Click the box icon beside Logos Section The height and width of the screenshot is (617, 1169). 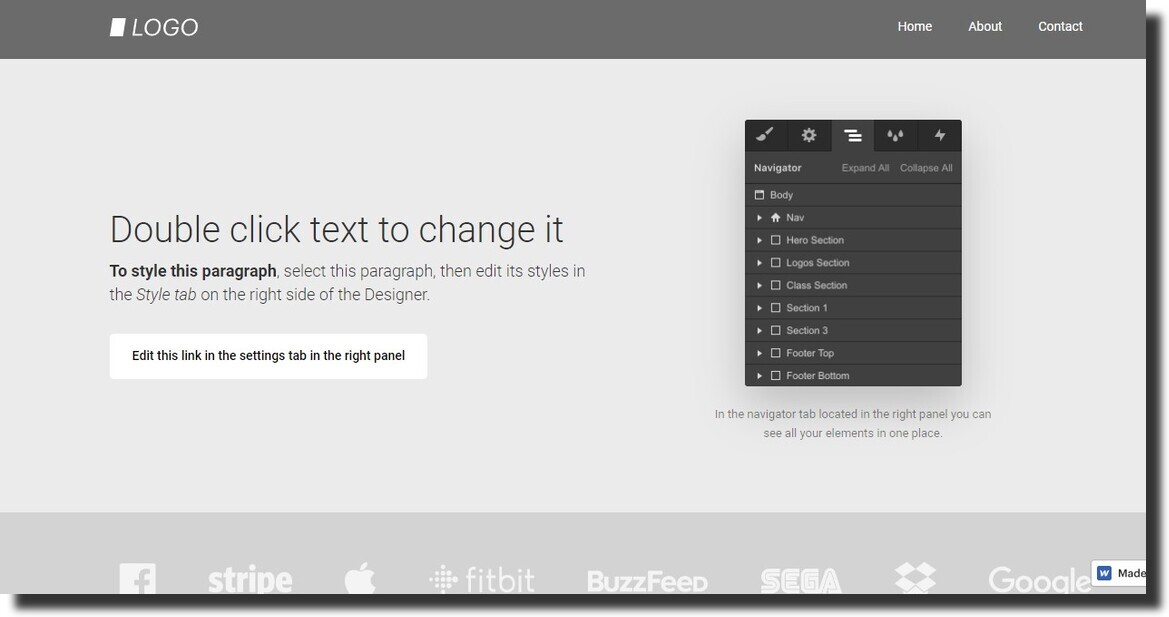pos(775,262)
